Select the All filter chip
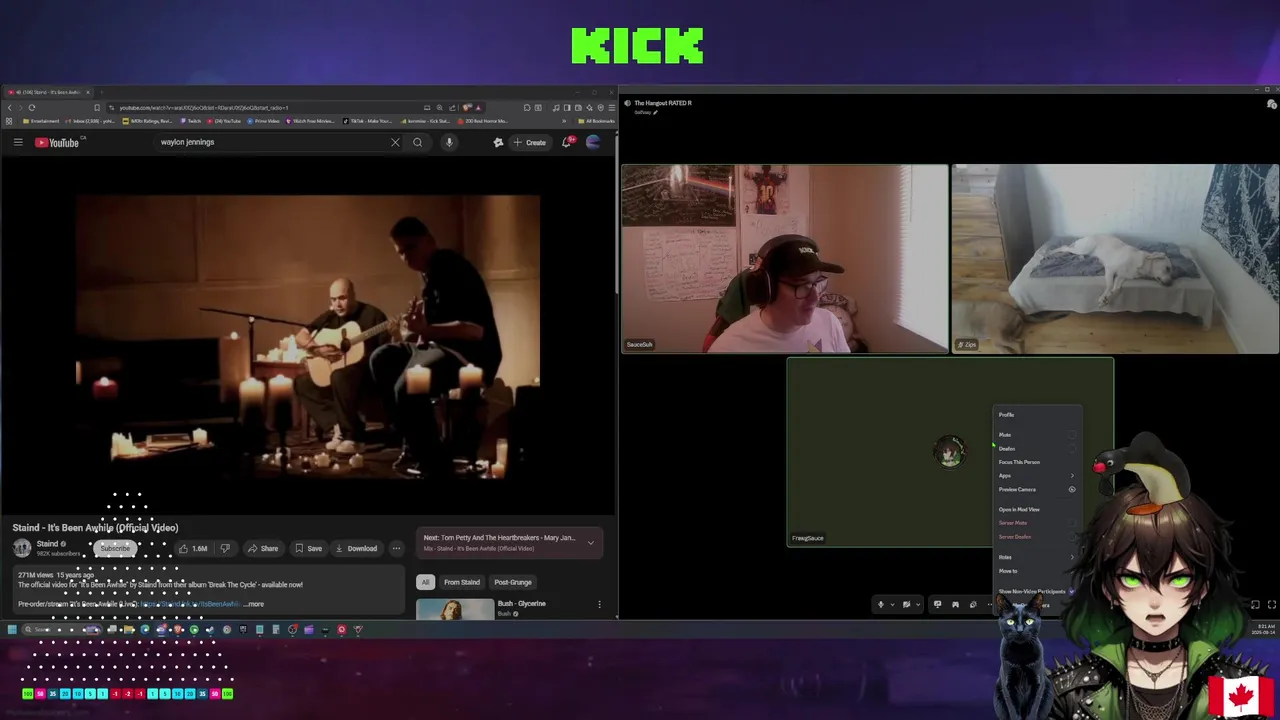Screen dimensions: 1280x720 pyautogui.click(x=425, y=582)
